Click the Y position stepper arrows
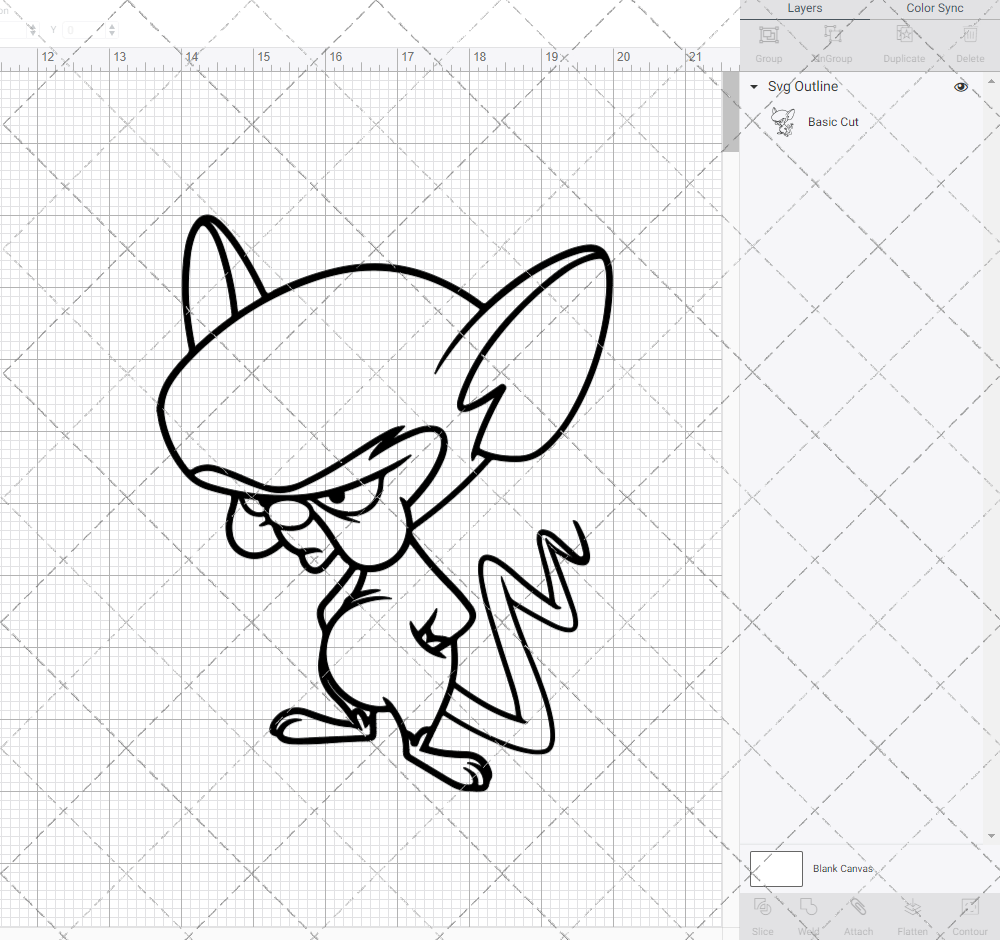 pos(112,30)
